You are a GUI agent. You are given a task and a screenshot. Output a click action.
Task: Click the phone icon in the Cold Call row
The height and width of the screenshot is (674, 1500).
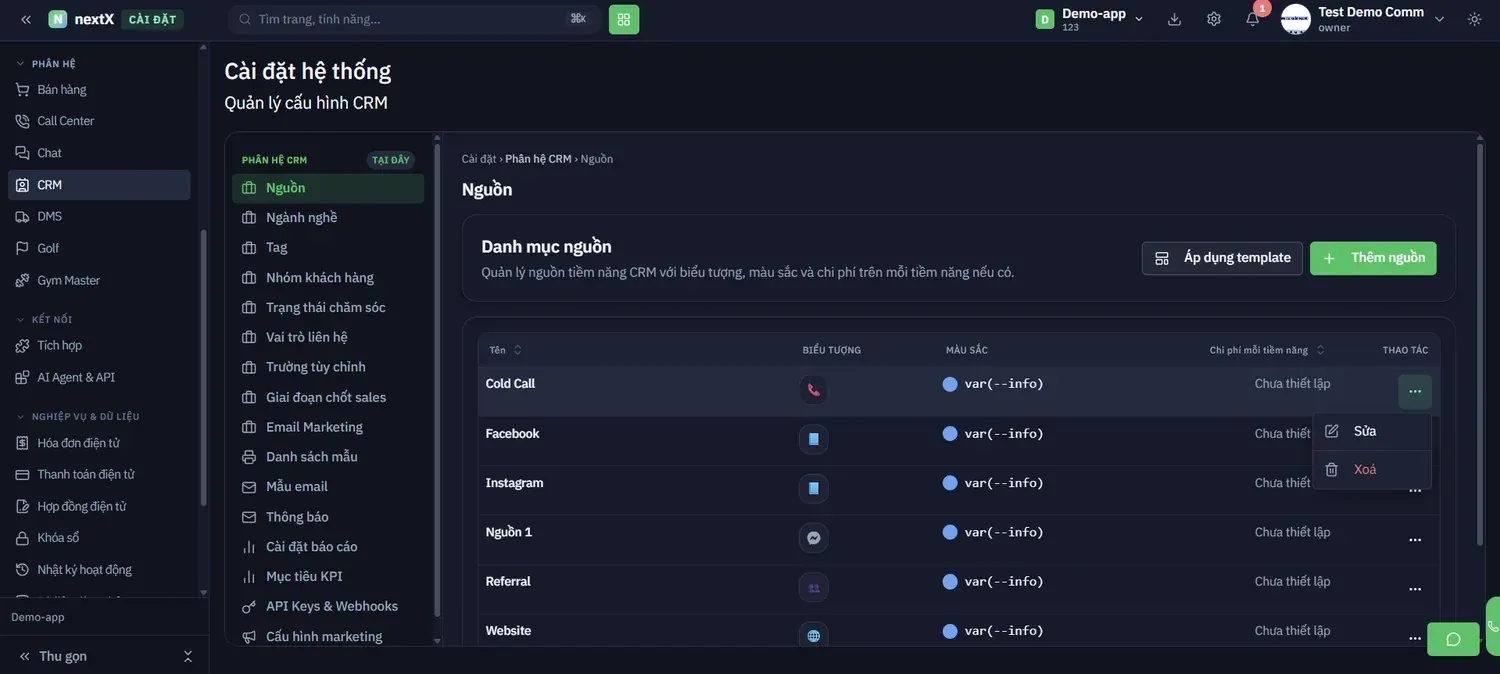(x=814, y=390)
